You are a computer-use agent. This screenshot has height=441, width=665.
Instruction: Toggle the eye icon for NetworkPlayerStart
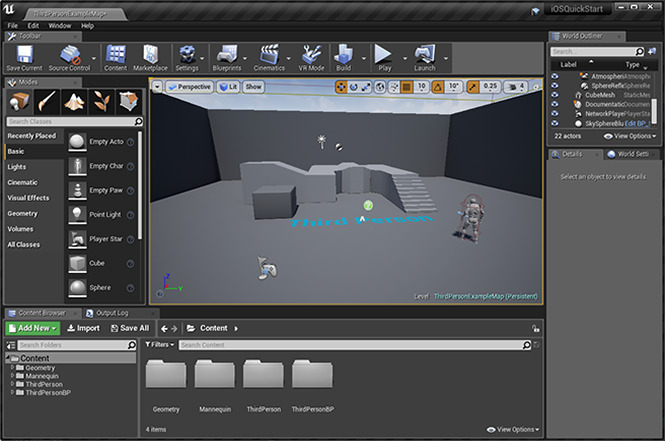[x=555, y=114]
